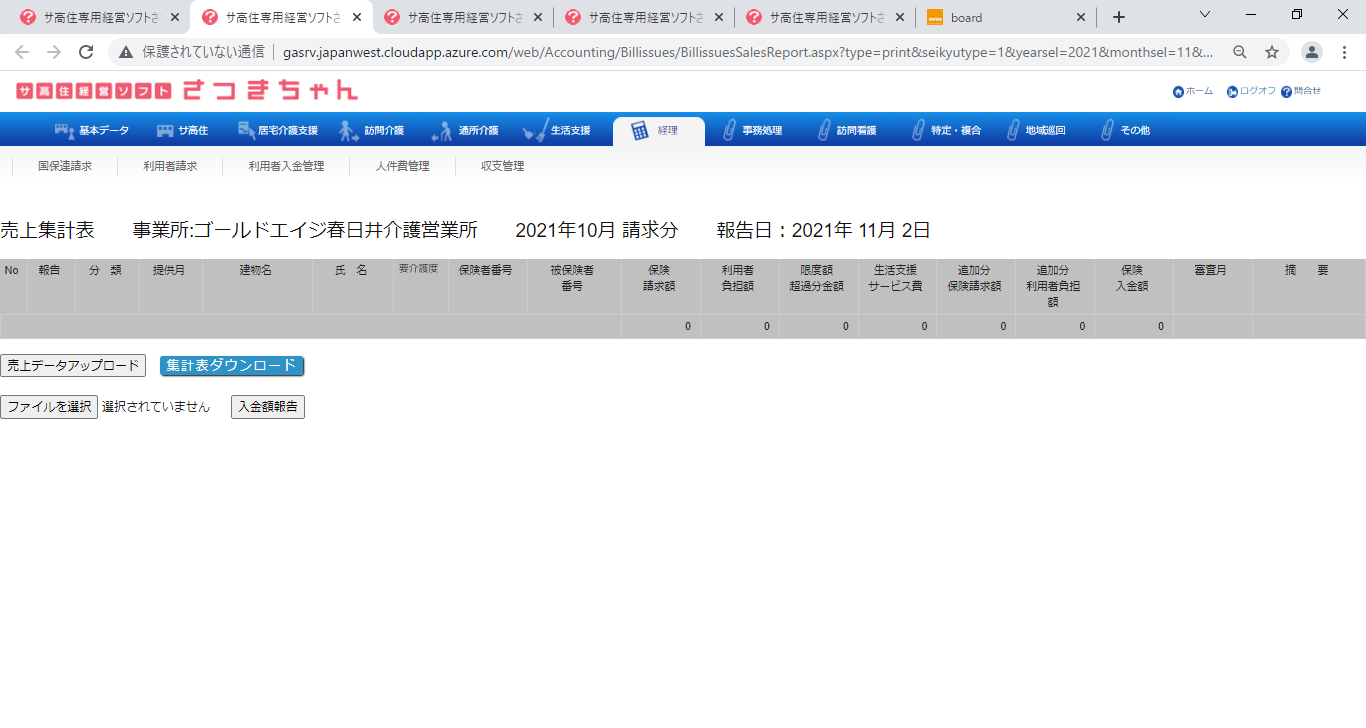Go to 国保連請求 submenu
Image resolution: width=1366 pixels, height=728 pixels.
65,166
